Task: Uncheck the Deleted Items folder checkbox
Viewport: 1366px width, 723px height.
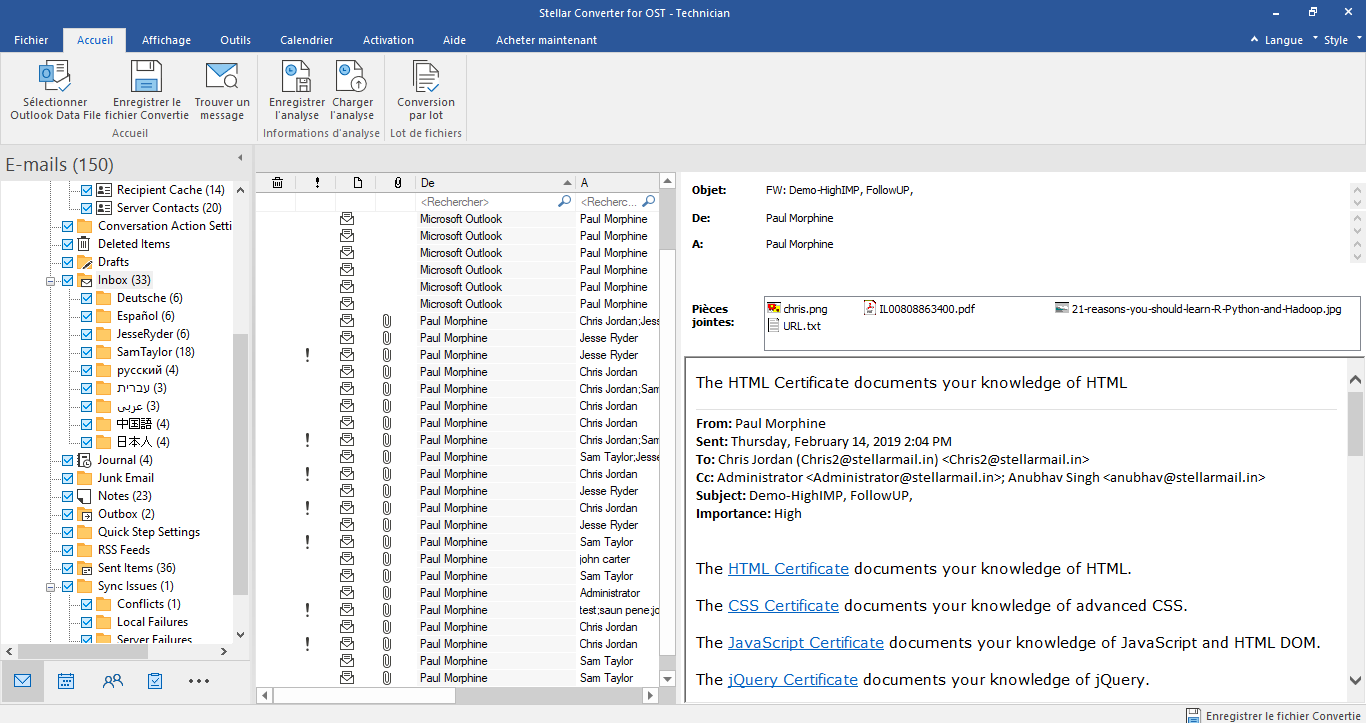Action: tap(67, 244)
